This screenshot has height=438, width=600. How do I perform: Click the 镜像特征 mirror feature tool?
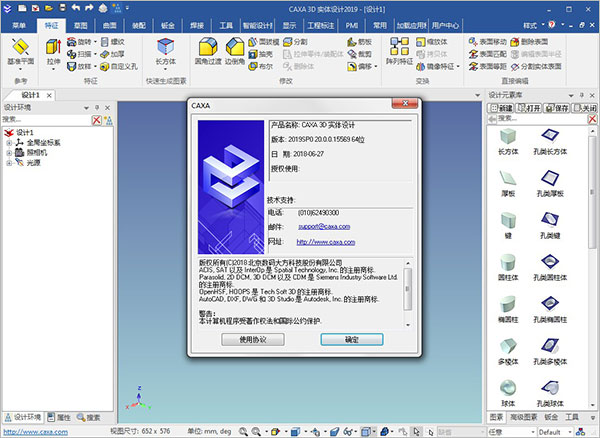coord(435,66)
